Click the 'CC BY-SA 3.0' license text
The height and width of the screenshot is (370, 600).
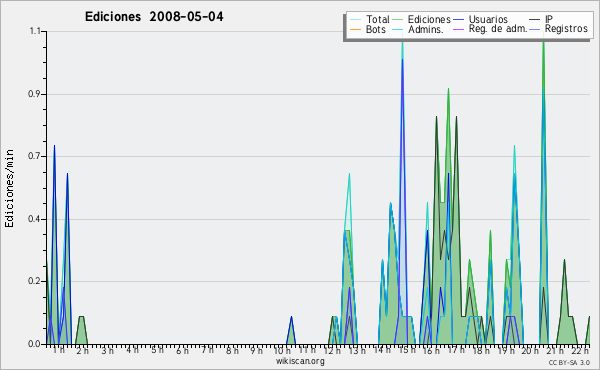[x=569, y=362]
